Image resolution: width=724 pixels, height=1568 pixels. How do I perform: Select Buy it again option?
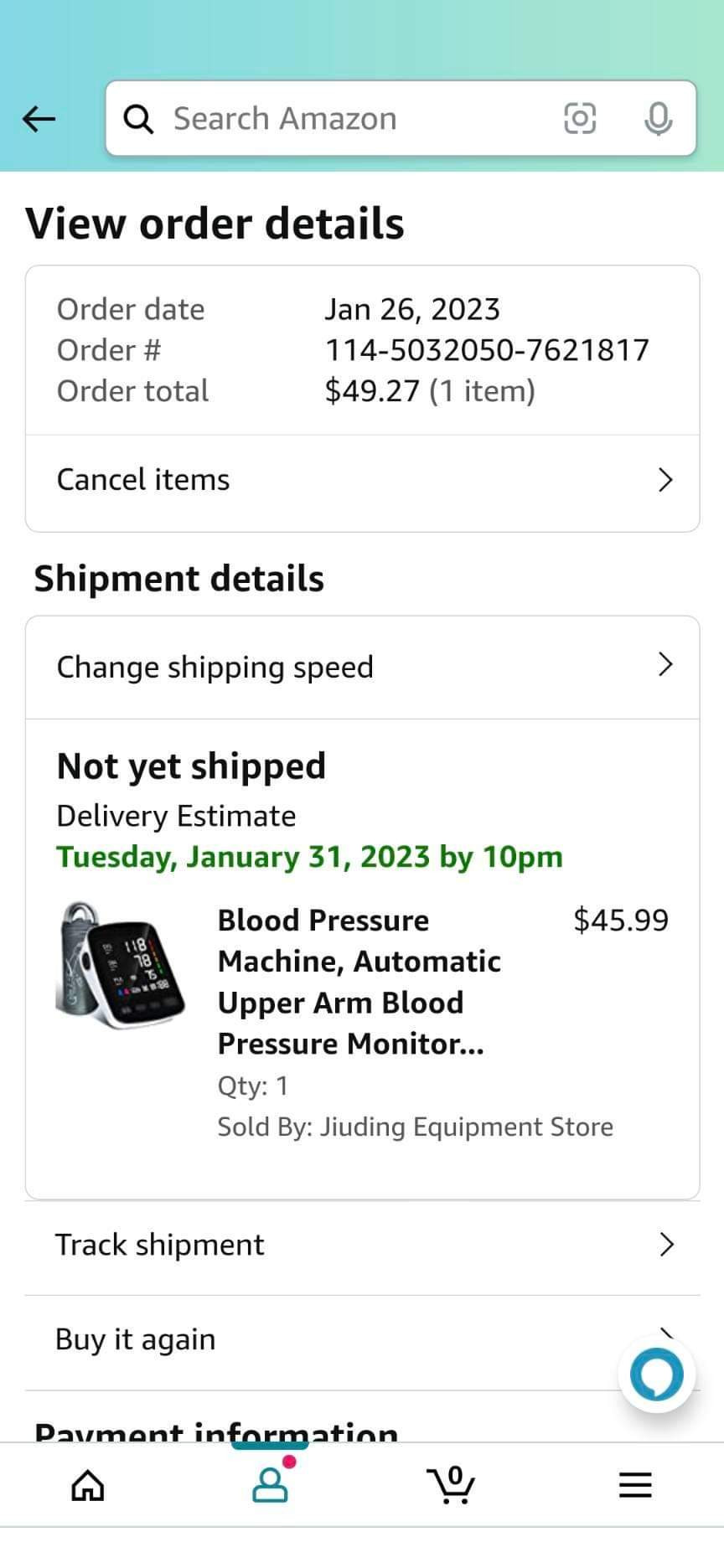click(362, 1339)
